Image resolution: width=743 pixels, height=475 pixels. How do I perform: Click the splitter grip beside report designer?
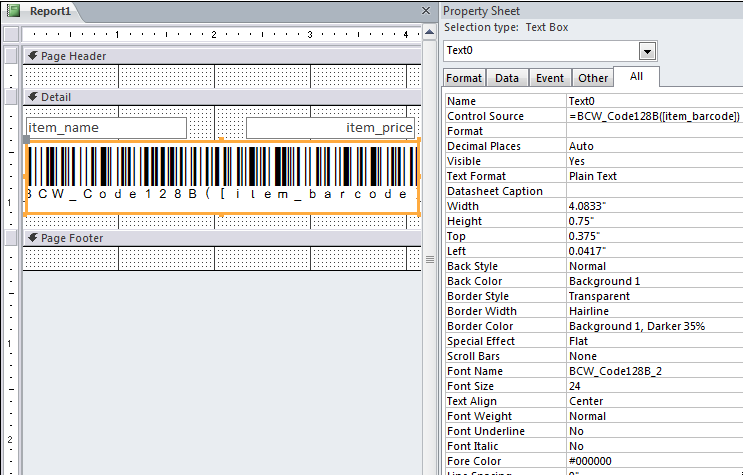tap(430, 259)
